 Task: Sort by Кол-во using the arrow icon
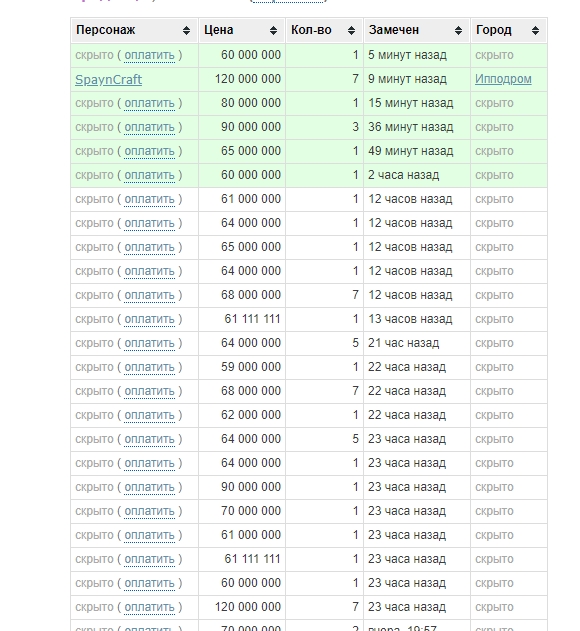pos(351,31)
